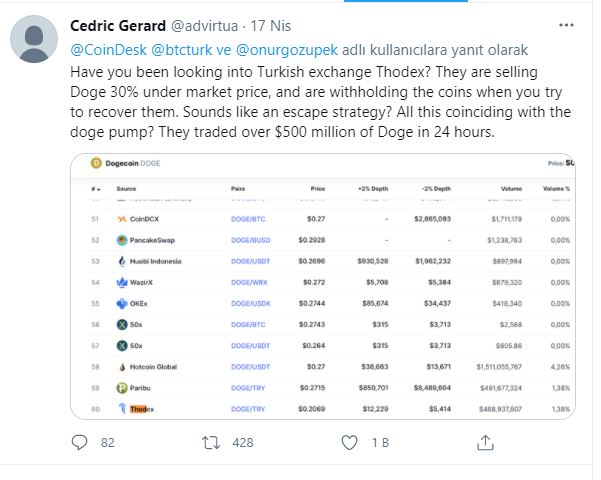601x480 pixels.
Task: Click the Cedric Gerard display name
Action: click(118, 26)
